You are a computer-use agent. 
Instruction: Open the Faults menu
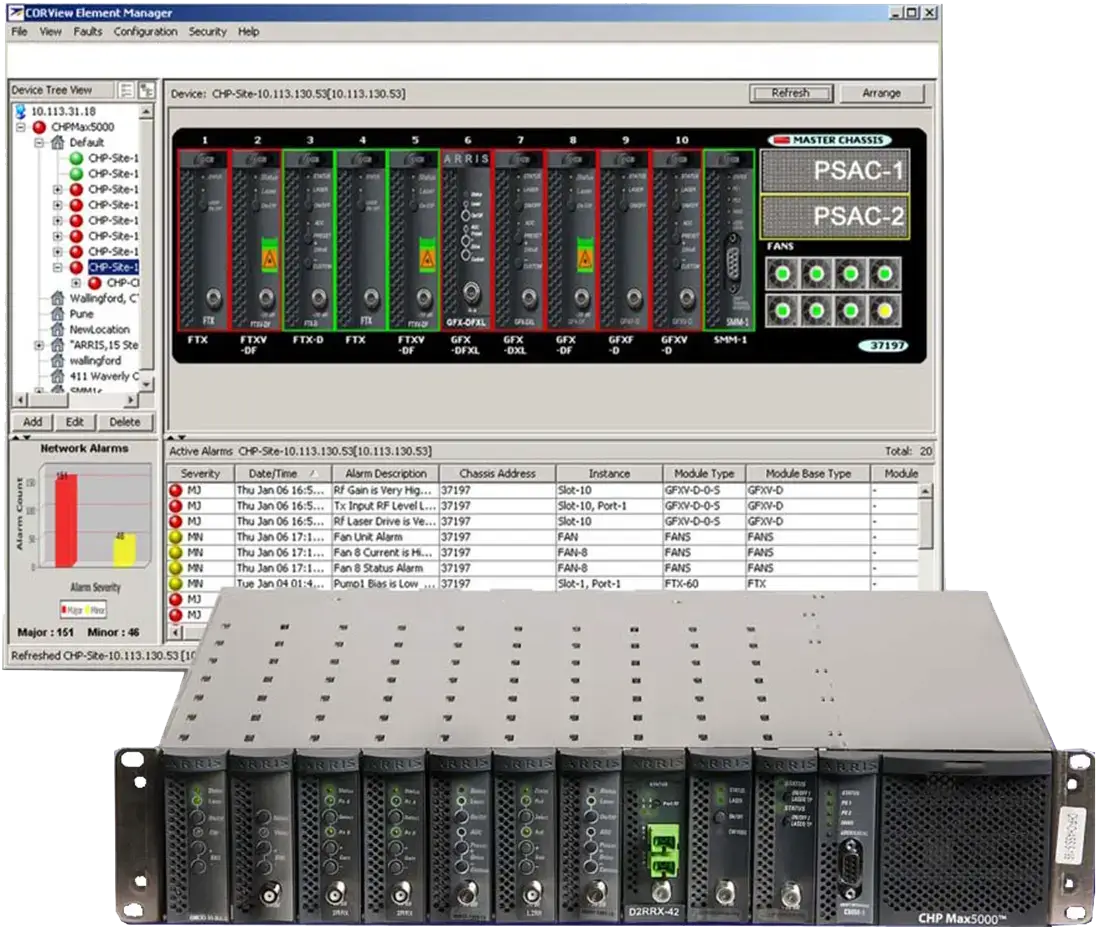pos(87,32)
